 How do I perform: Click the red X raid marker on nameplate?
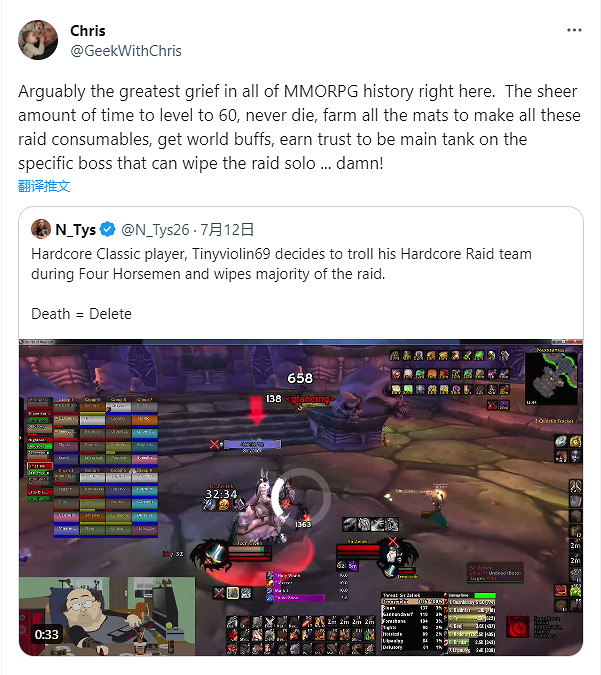click(x=214, y=444)
